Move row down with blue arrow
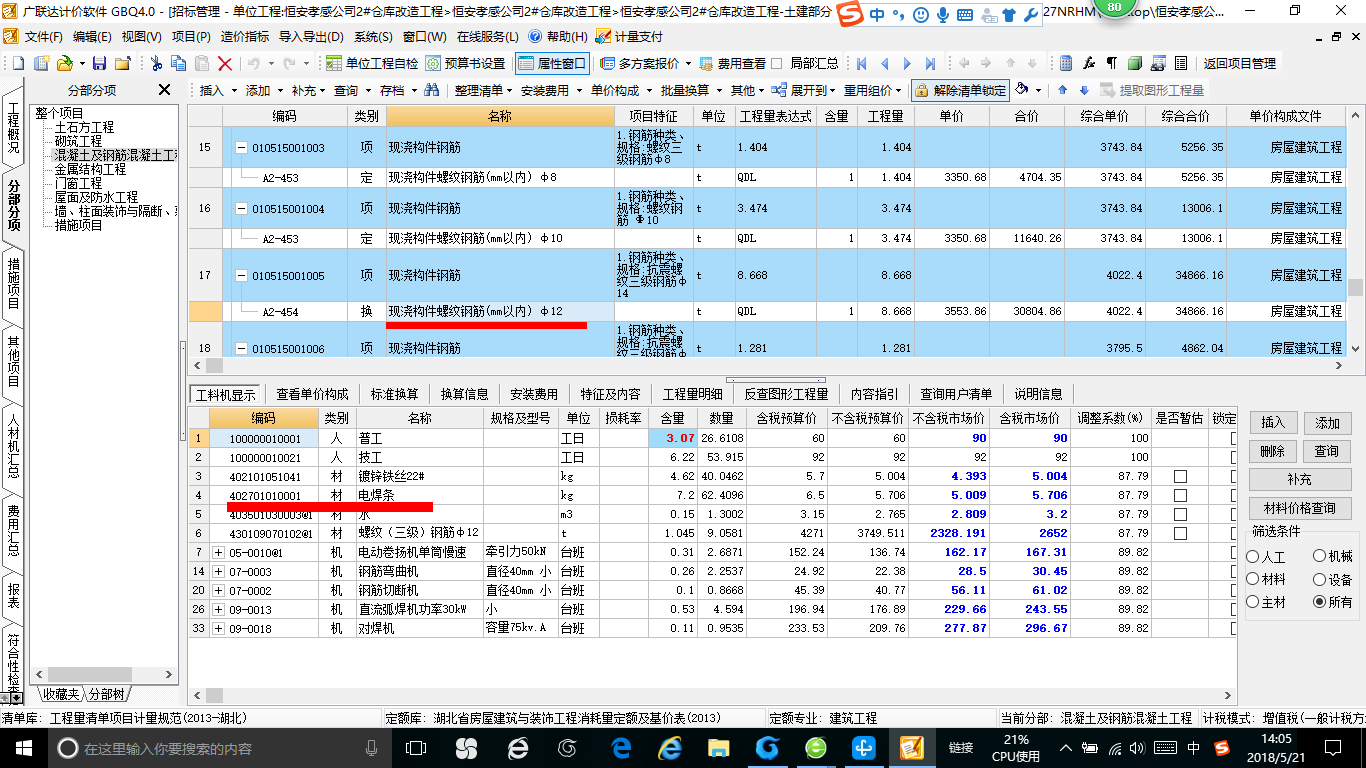1366x768 pixels. (x=1082, y=90)
